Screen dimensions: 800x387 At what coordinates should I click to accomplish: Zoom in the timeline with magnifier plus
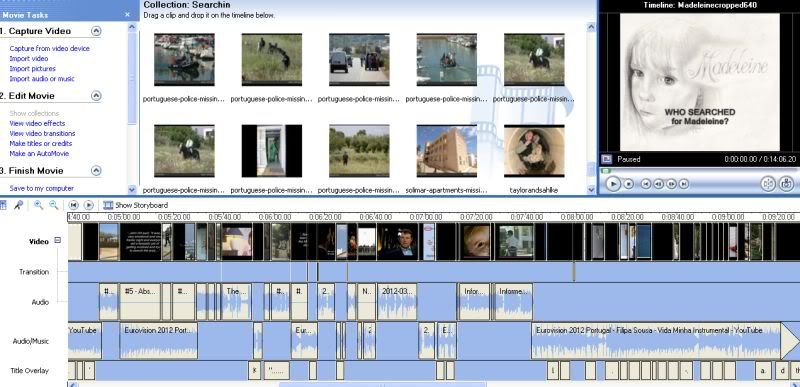point(38,205)
